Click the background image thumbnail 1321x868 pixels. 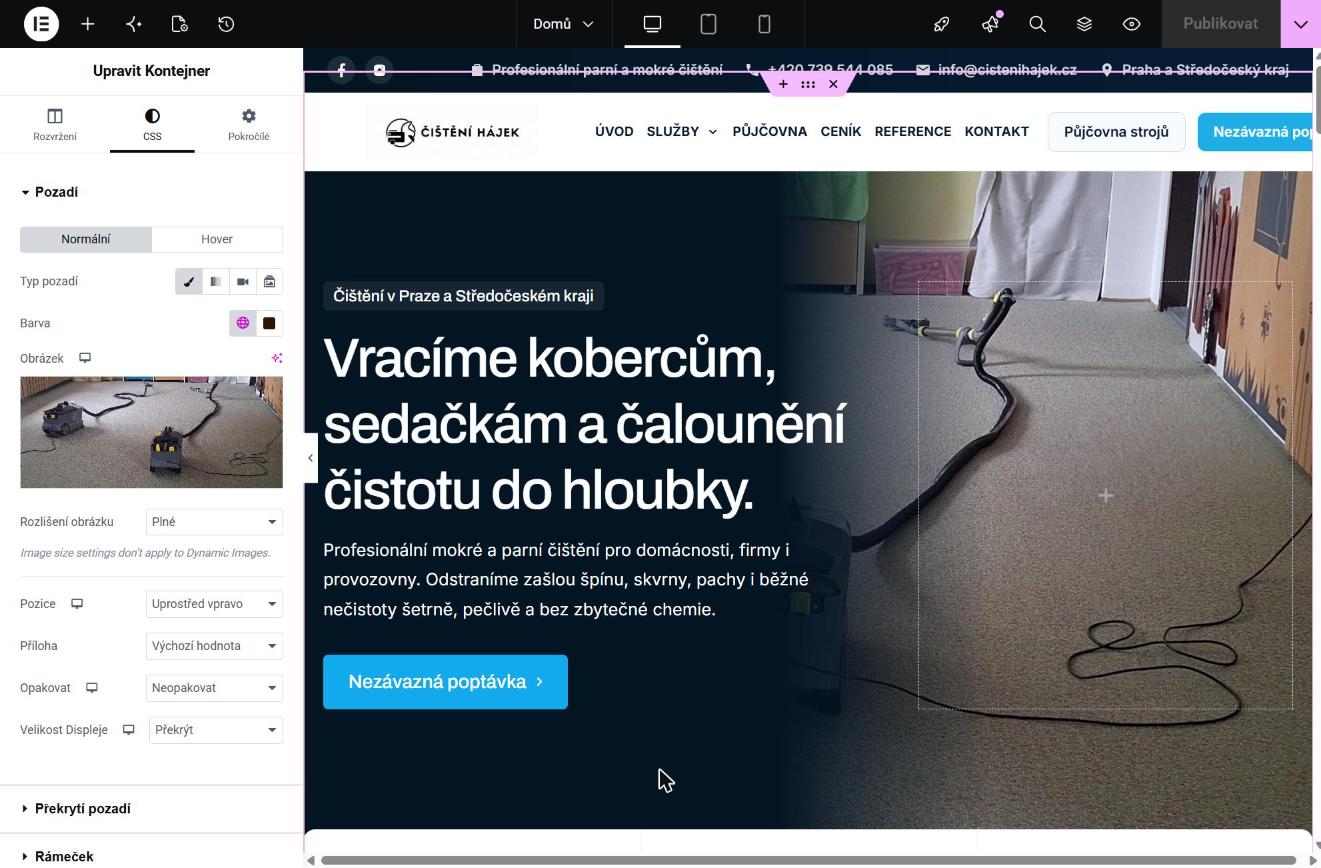click(151, 432)
